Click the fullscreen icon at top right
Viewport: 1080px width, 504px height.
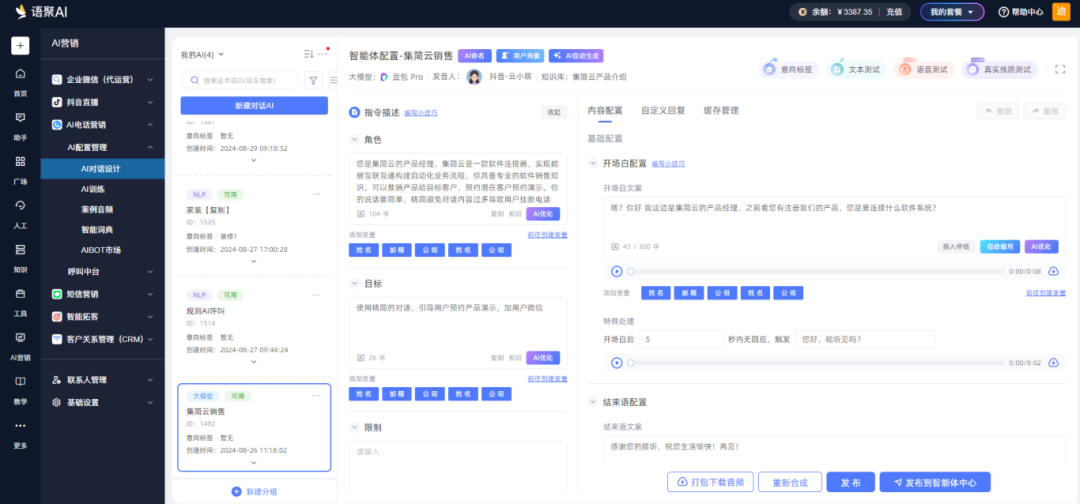click(1061, 69)
